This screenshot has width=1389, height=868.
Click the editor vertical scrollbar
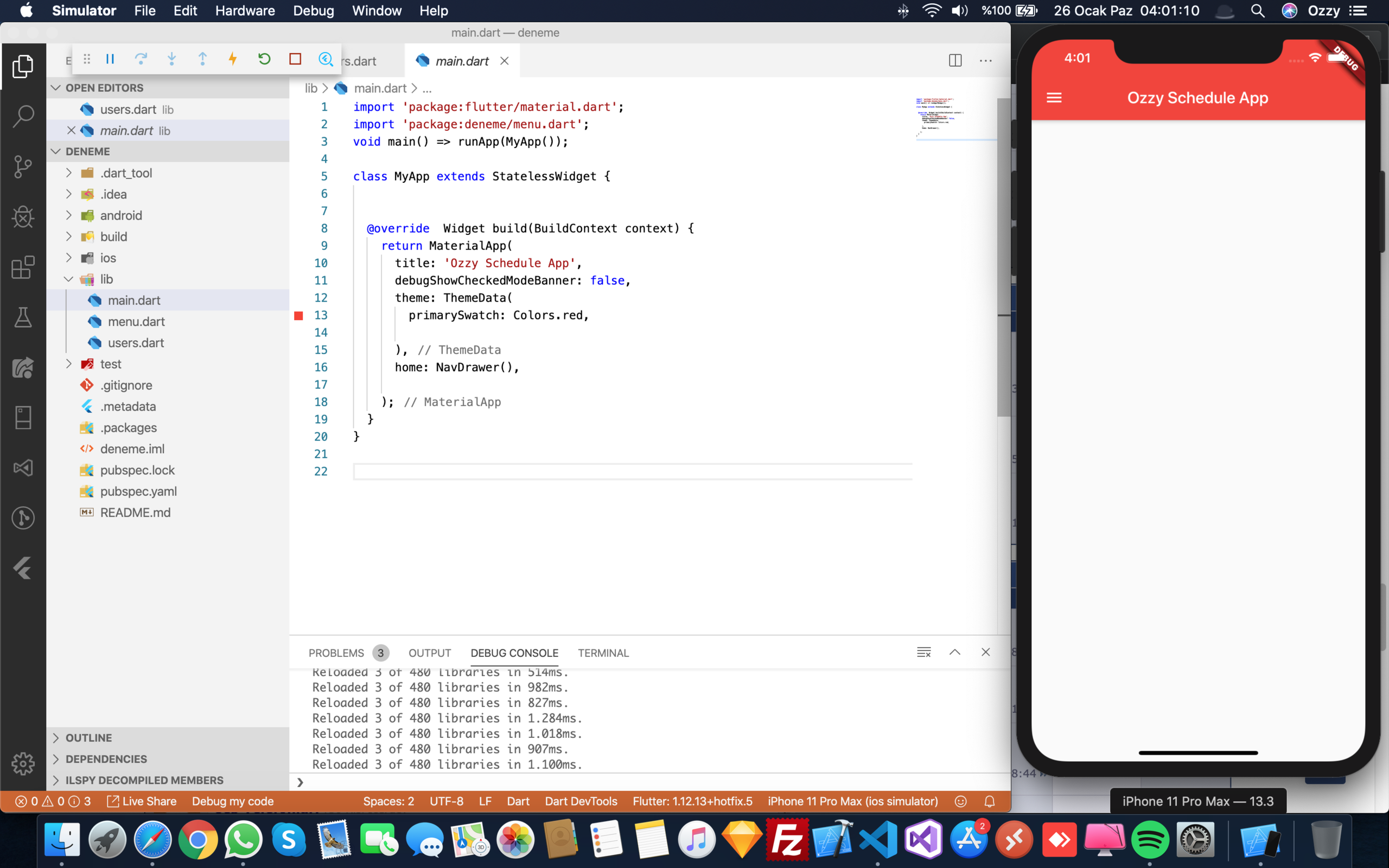[1003, 257]
